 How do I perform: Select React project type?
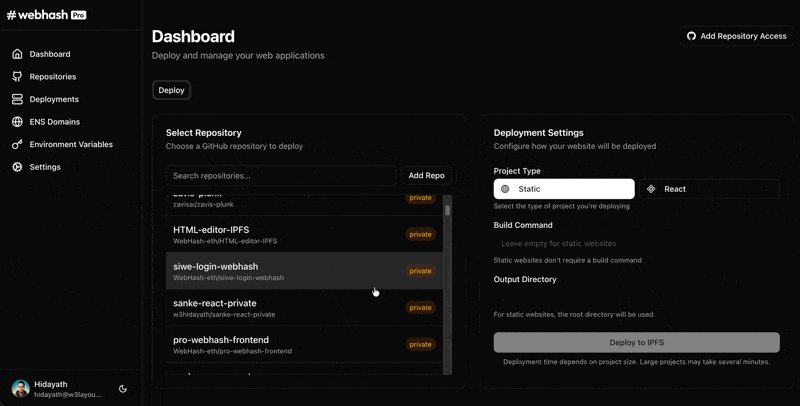[x=709, y=189]
